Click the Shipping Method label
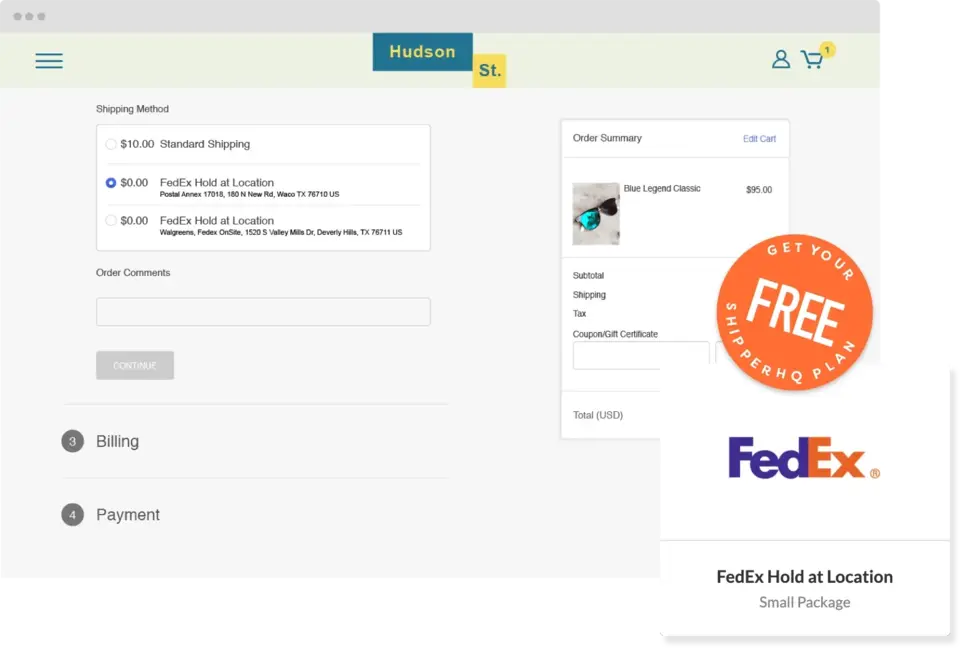Image resolution: width=960 pixels, height=648 pixels. pyautogui.click(x=132, y=109)
